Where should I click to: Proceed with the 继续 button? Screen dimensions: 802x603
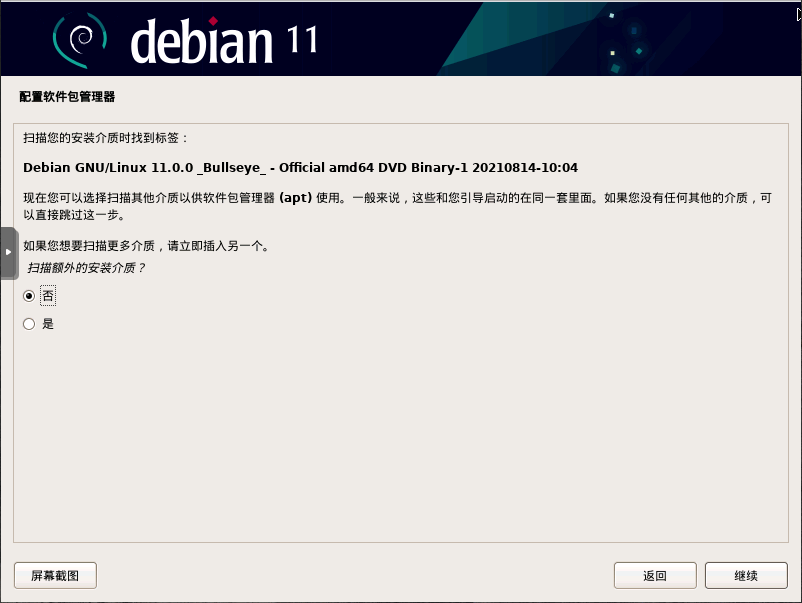pyautogui.click(x=746, y=575)
